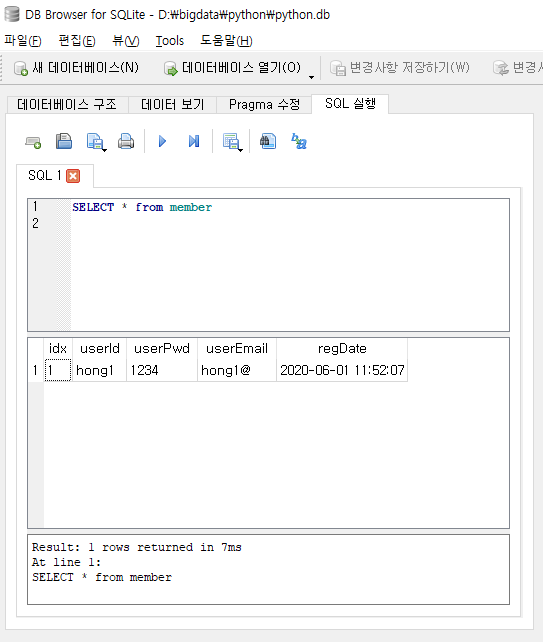This screenshot has height=642, width=543.
Task: Open the 뷰(V) menu
Action: coord(126,41)
